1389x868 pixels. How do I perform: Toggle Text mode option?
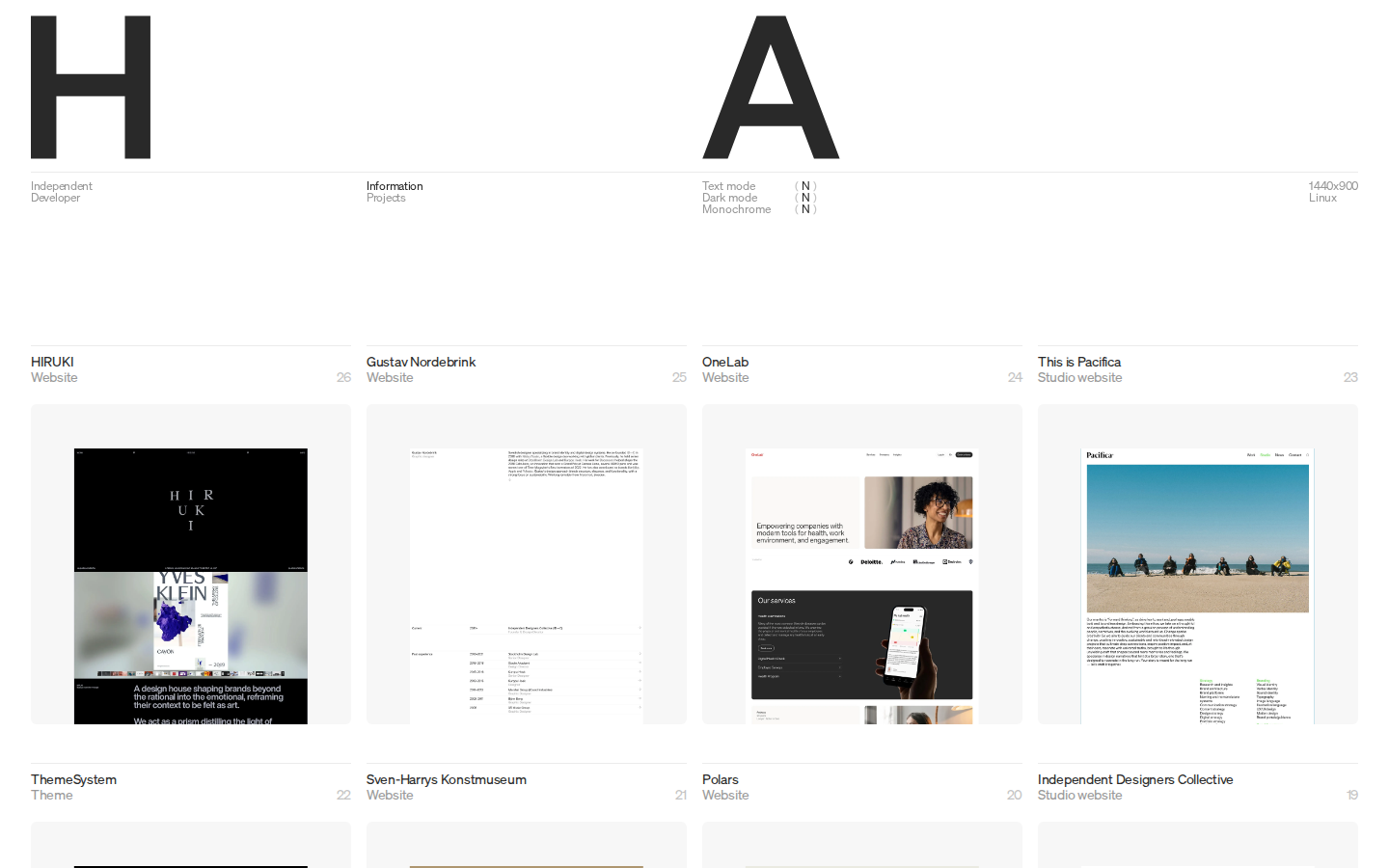(759, 186)
